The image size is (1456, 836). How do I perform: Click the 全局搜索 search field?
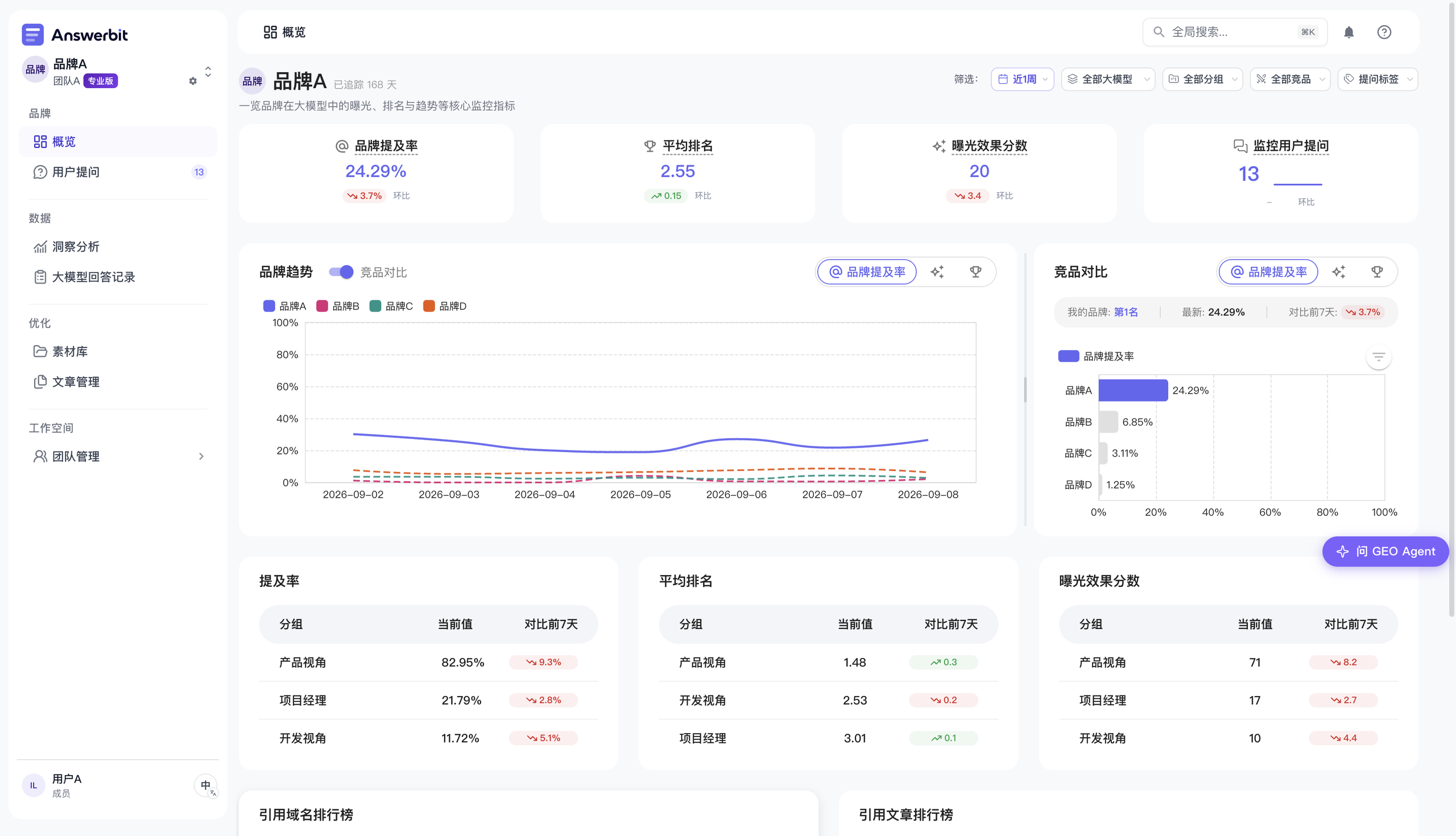[1234, 32]
